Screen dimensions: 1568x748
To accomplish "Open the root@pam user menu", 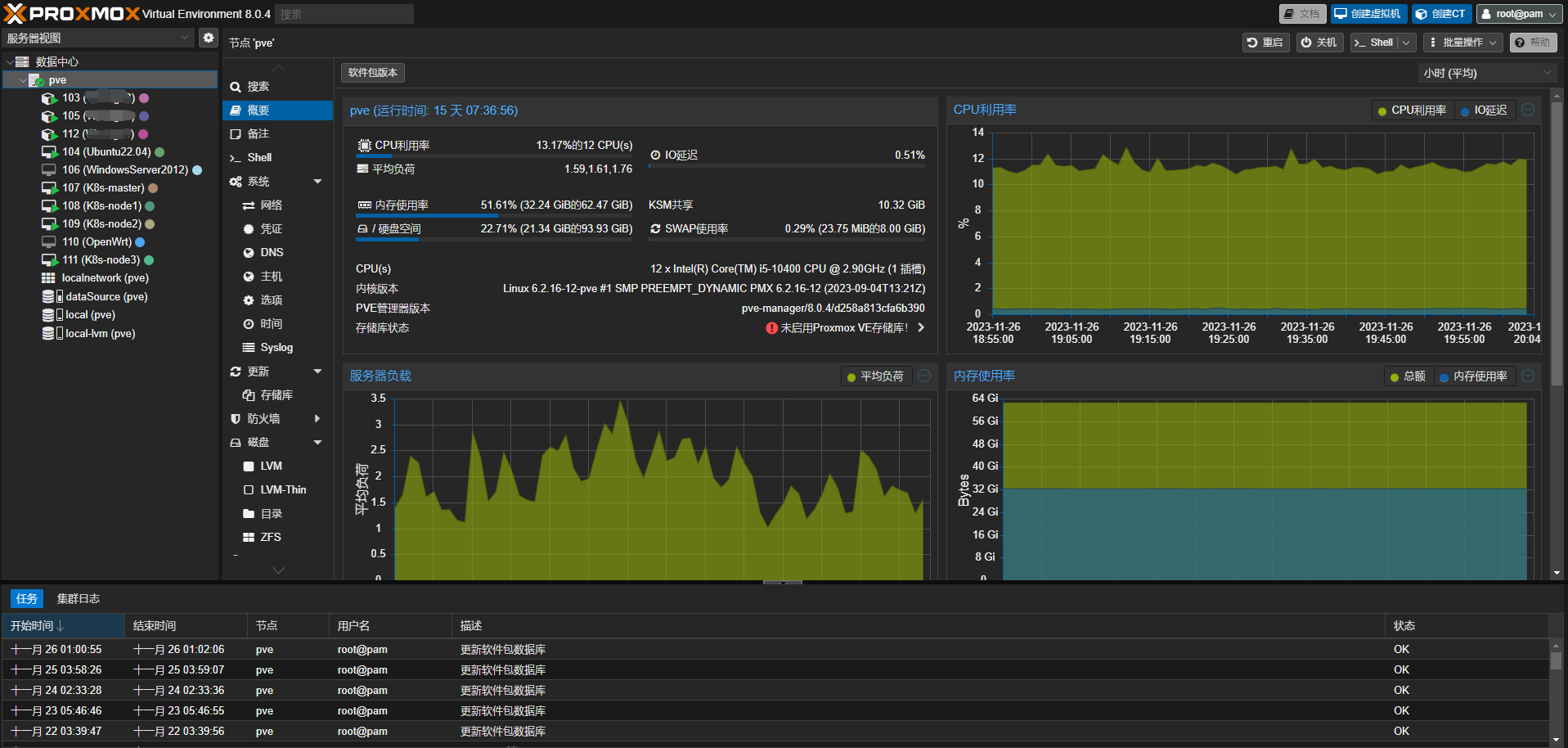I will click(x=1519, y=14).
